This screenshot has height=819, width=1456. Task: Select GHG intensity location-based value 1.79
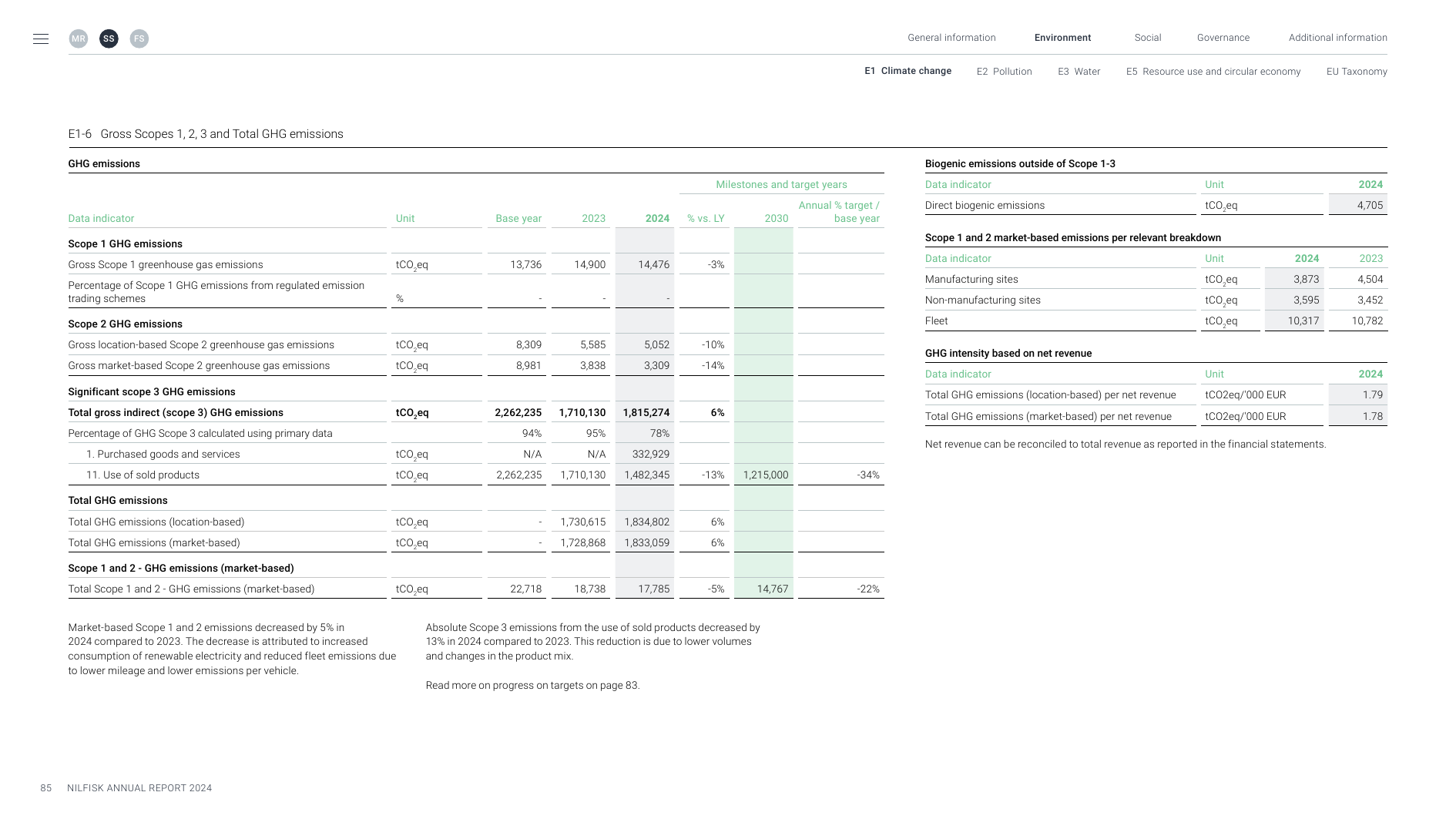(x=1373, y=394)
